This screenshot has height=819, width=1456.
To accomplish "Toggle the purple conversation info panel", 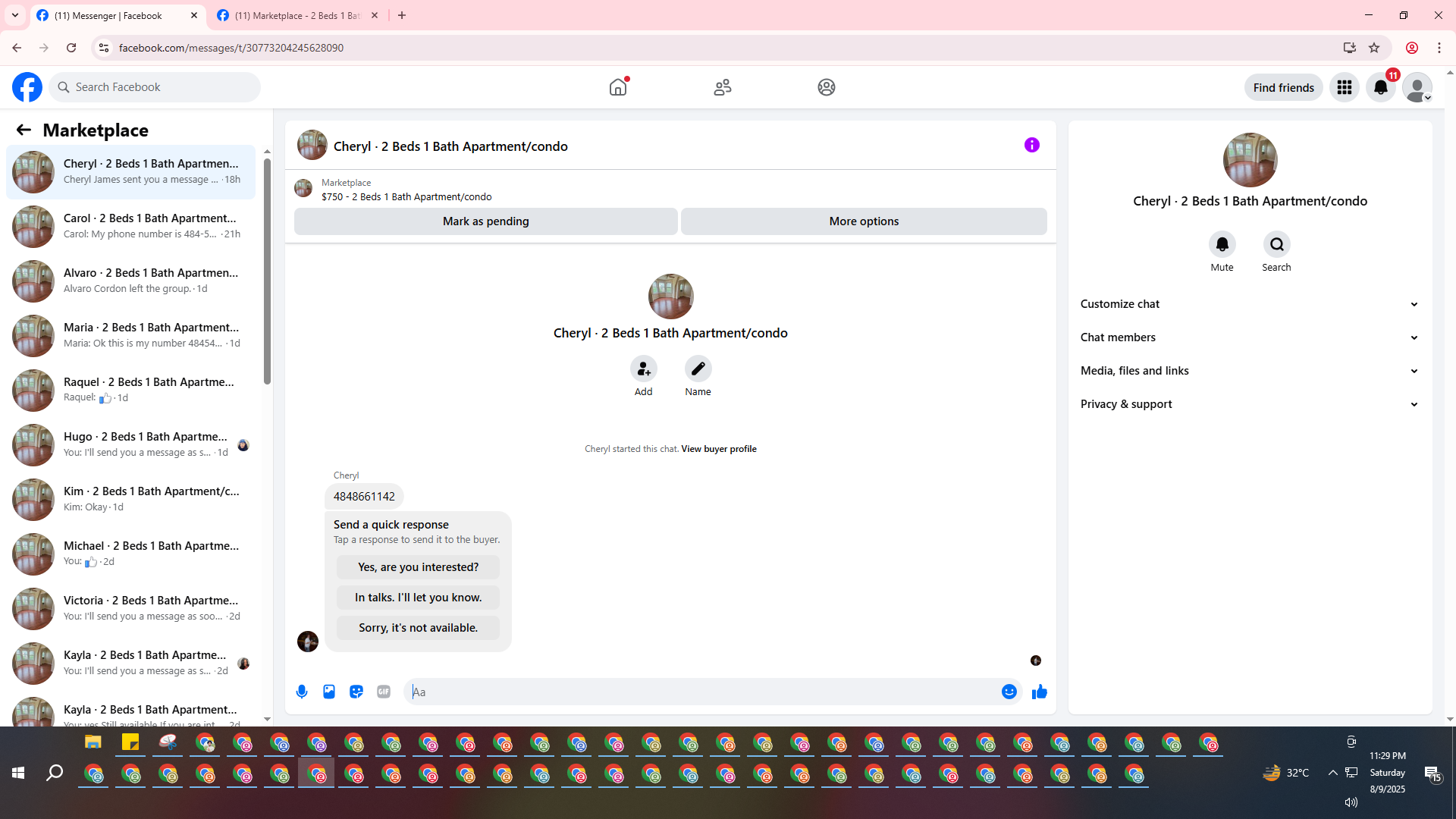I will click(1031, 145).
